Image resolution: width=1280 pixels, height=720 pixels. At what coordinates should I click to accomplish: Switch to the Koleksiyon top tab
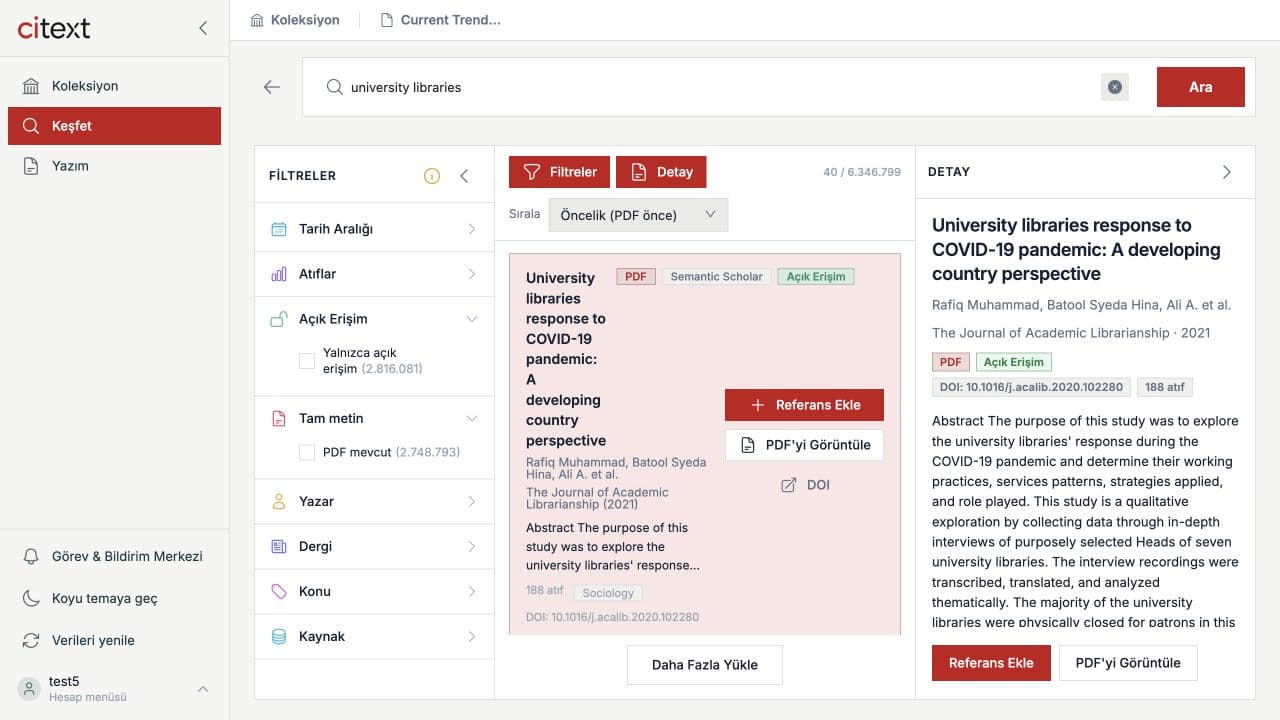295,20
